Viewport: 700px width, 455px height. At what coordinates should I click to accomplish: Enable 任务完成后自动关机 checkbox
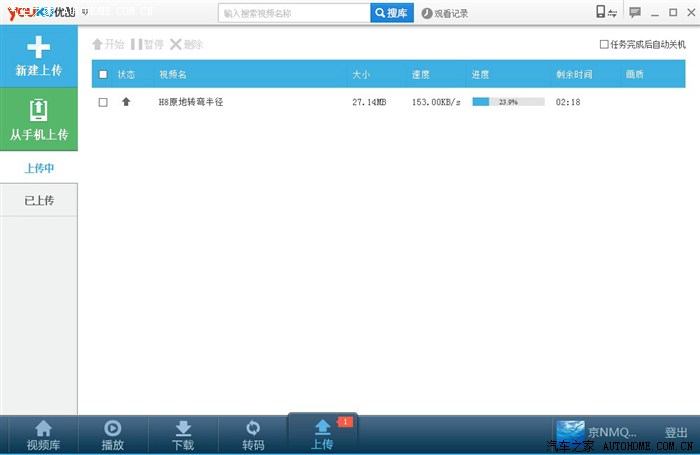coord(604,44)
